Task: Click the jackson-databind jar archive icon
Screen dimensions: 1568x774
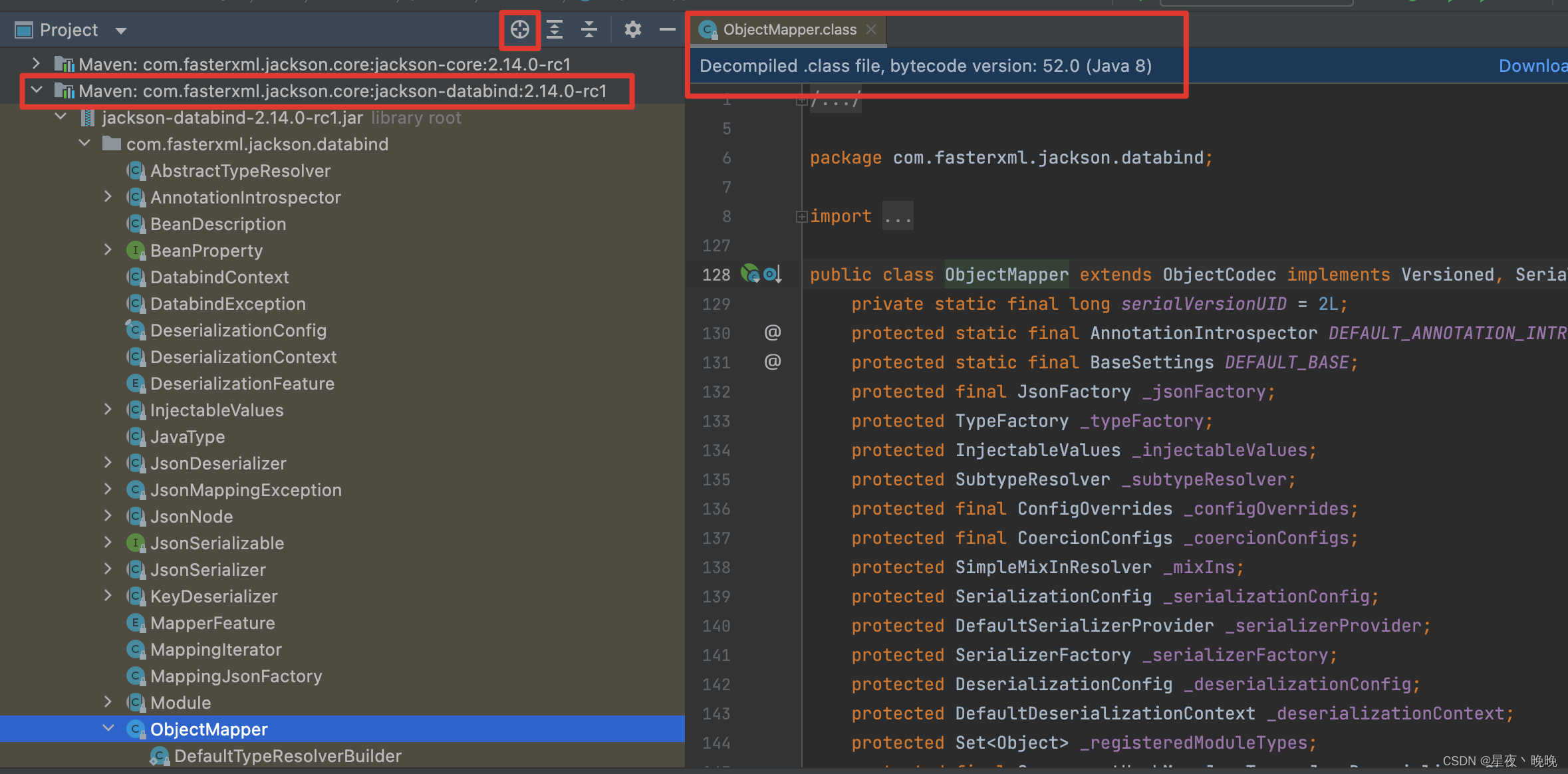Action: coord(87,118)
